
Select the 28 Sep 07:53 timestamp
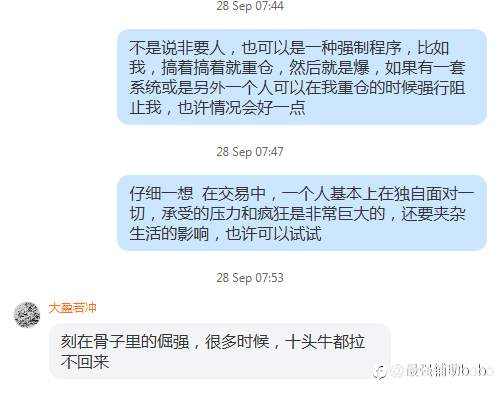(250, 278)
